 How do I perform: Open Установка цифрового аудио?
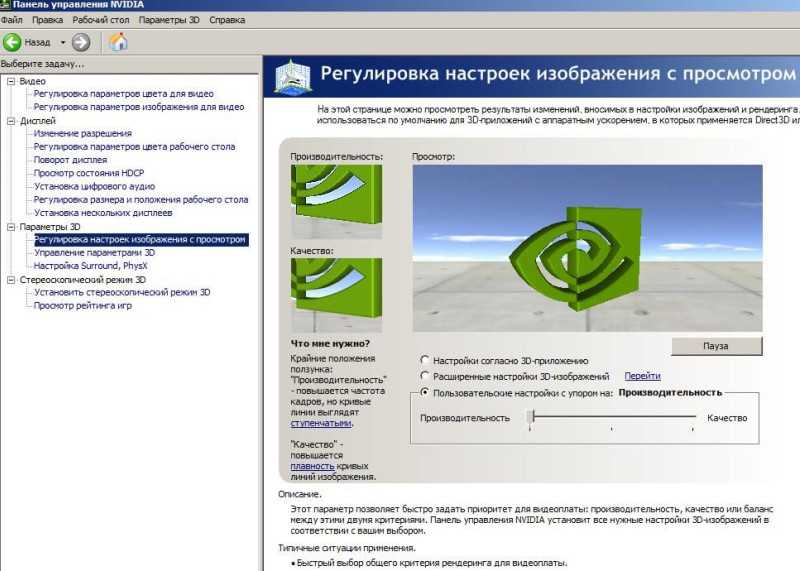94,187
